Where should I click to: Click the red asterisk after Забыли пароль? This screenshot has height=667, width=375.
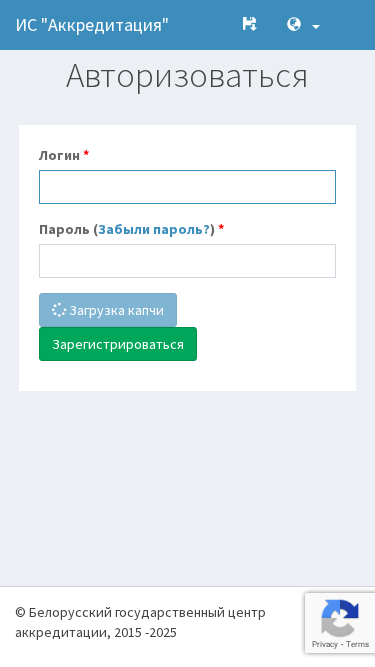[221, 228]
